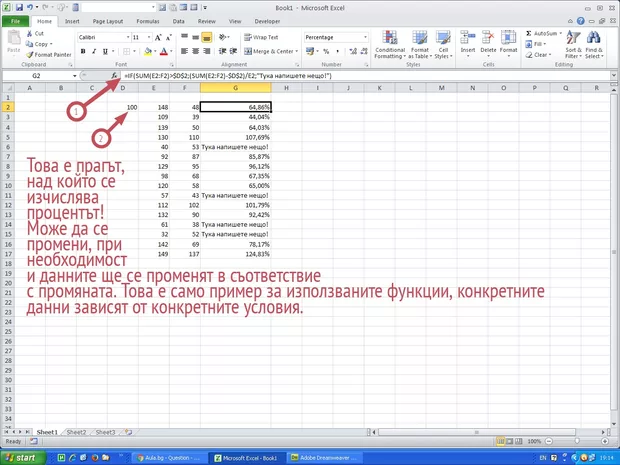Toggle Bold formatting

pos(83,51)
